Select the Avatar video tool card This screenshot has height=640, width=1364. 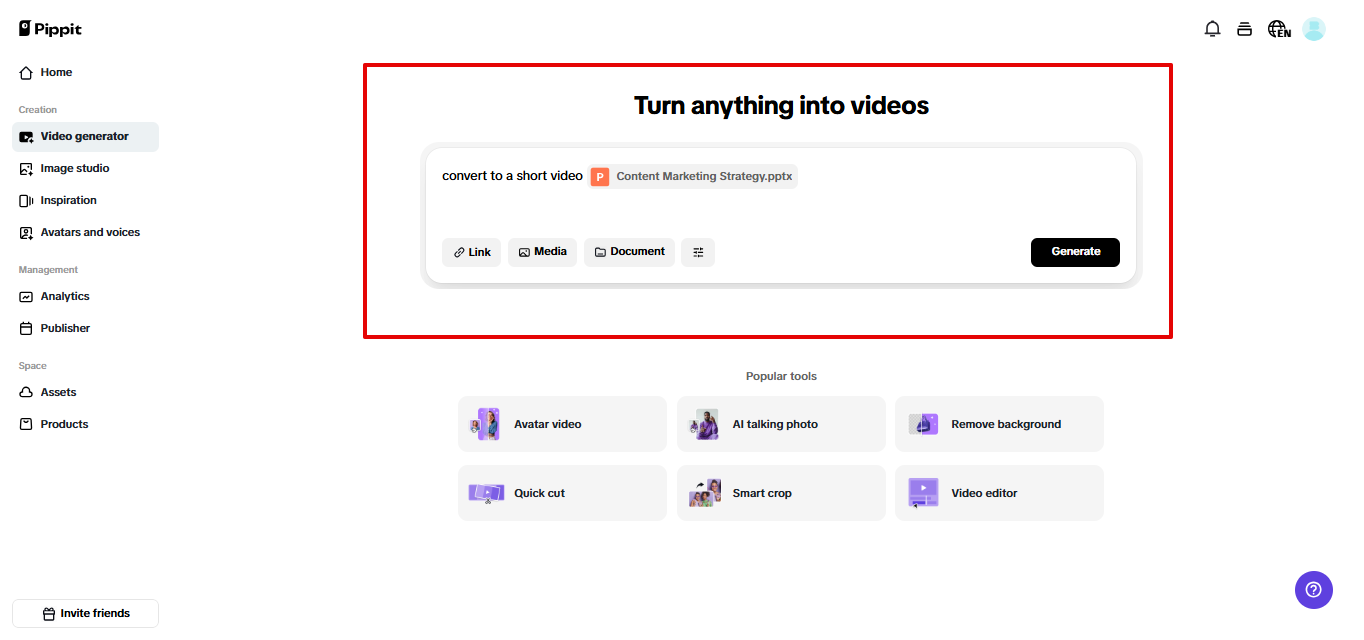tap(561, 423)
